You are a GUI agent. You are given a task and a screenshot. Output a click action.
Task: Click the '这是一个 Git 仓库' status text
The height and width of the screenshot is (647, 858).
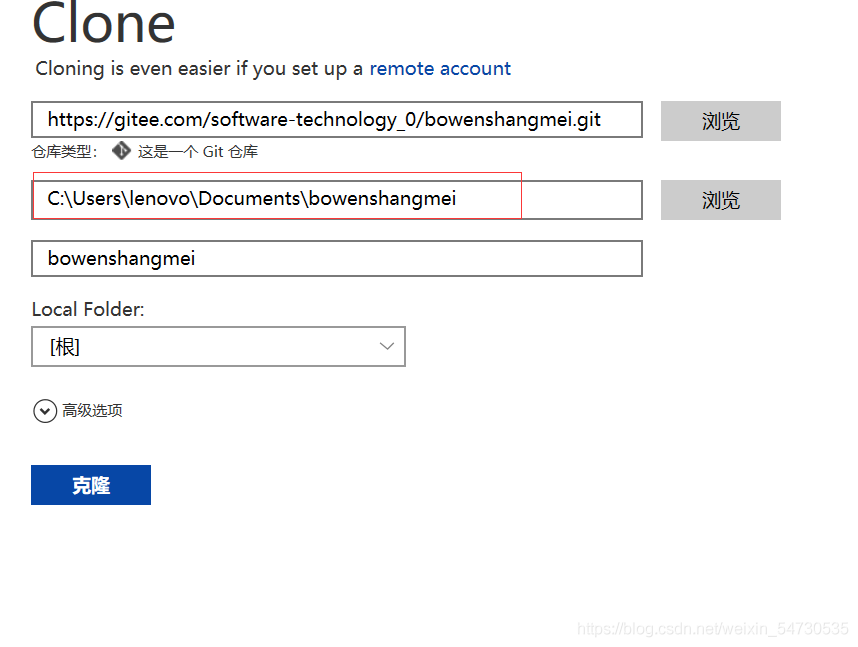click(x=198, y=152)
